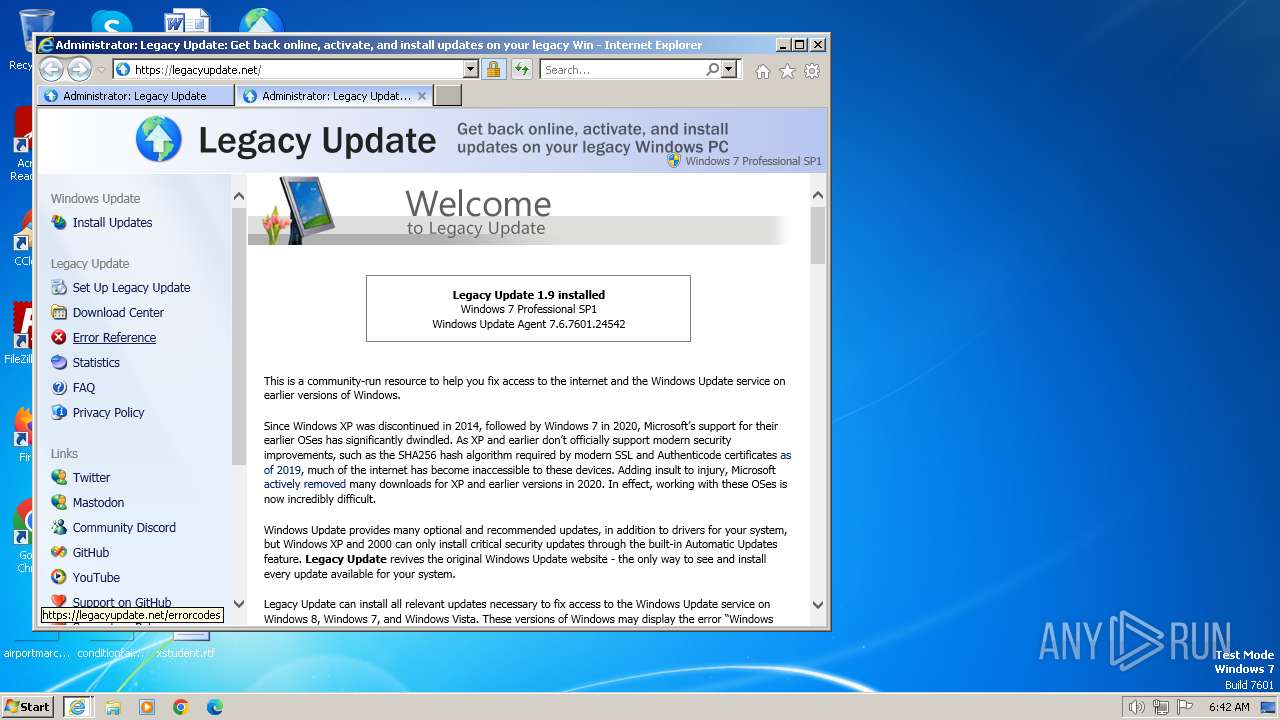Open a new blank tab
This screenshot has height=720, width=1280.
tap(448, 96)
